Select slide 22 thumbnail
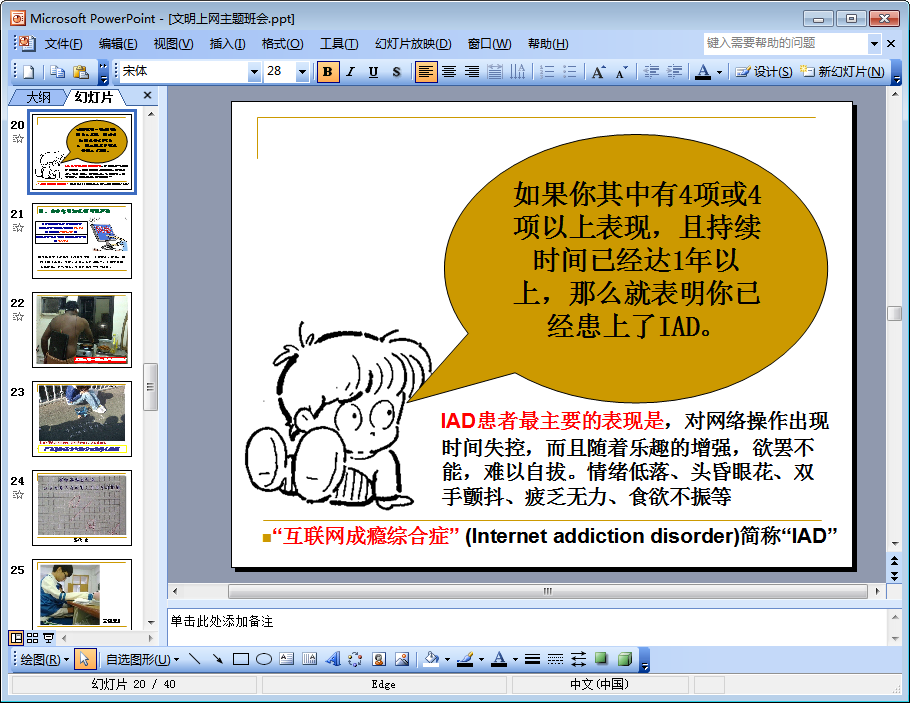This screenshot has height=703, width=910. 82,330
